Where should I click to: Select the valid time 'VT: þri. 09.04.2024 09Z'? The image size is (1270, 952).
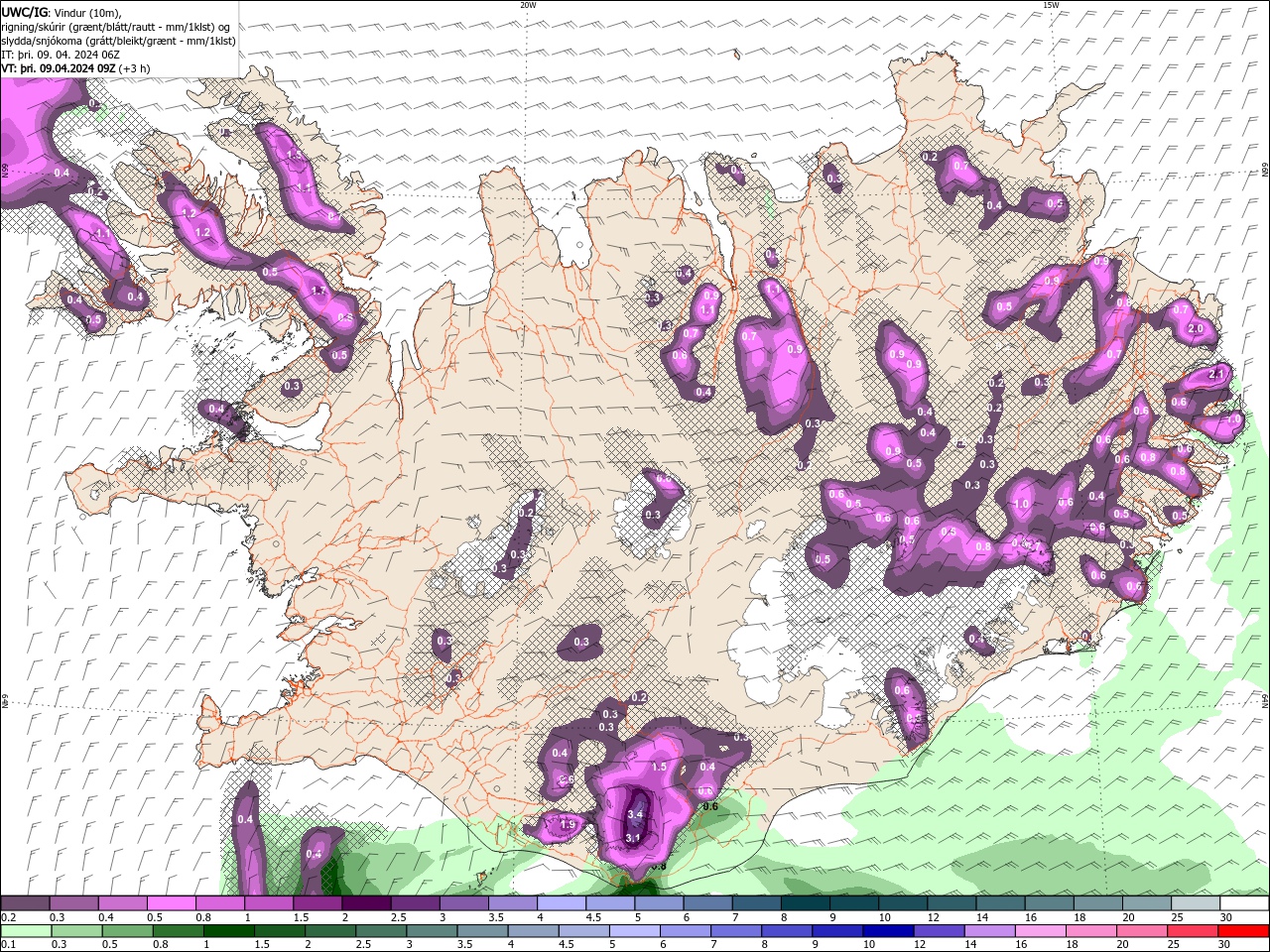59,68
